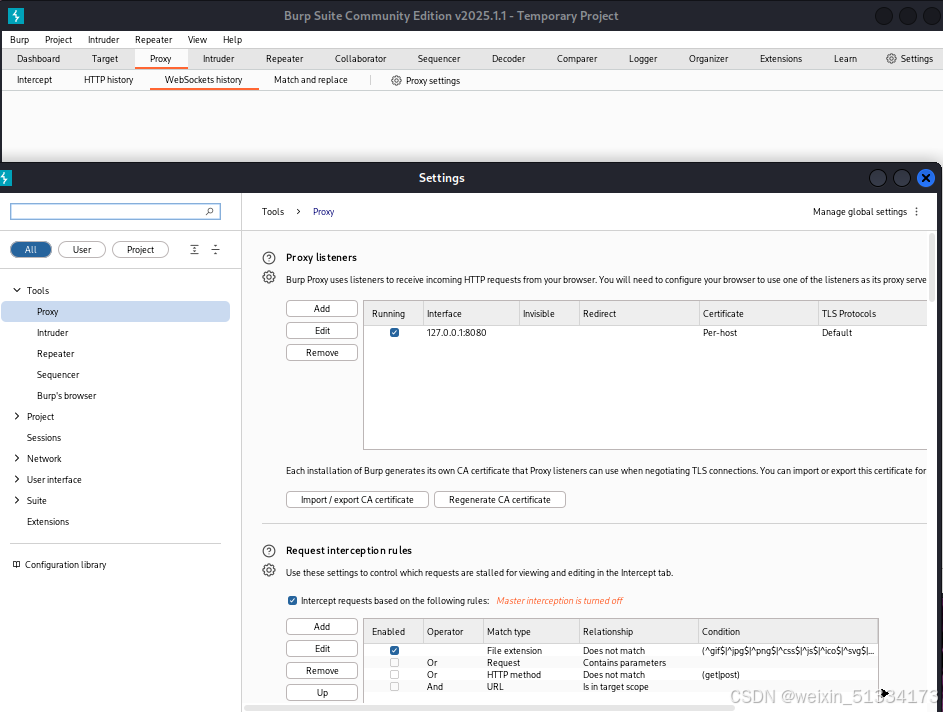
Task: Click the Interface column header in listeners table
Action: pyautogui.click(x=471, y=314)
